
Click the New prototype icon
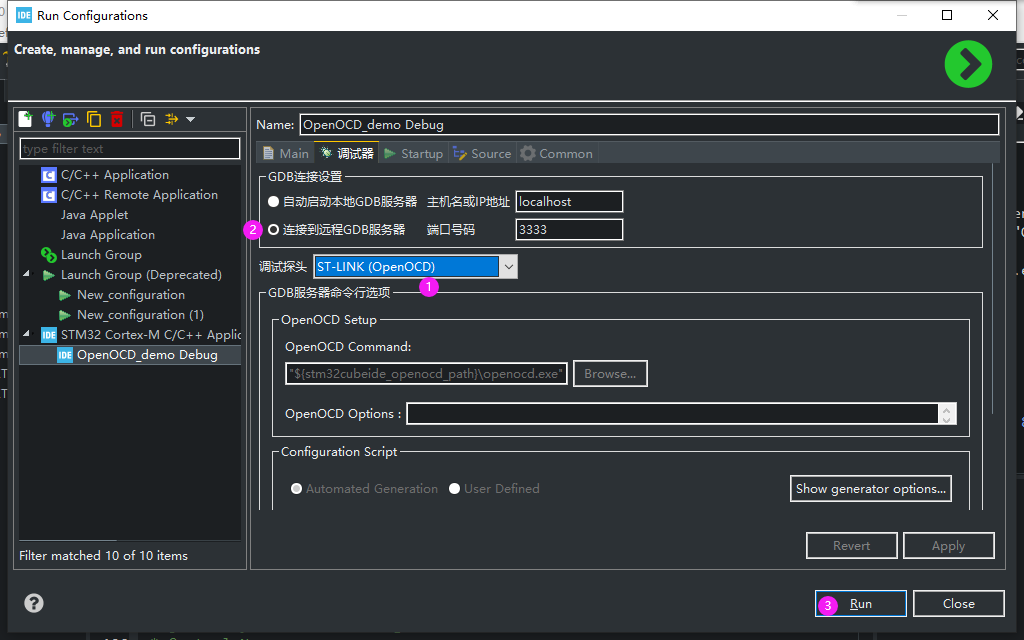(48, 119)
